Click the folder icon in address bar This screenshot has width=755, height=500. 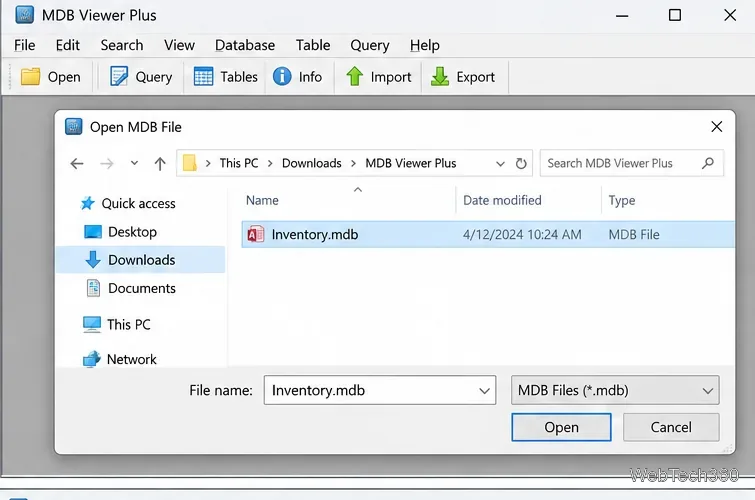[190, 163]
